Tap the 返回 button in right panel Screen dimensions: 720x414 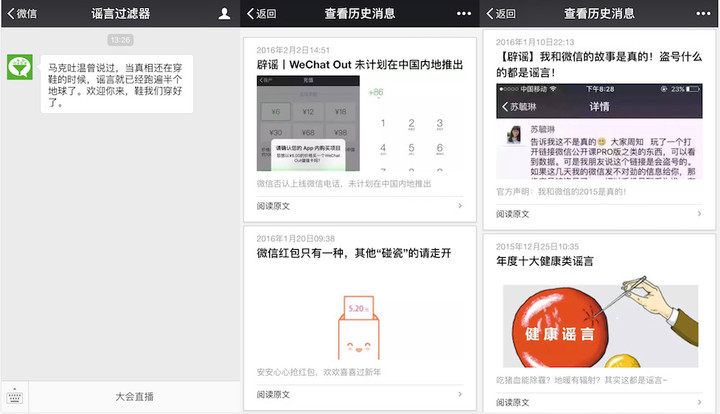(x=501, y=13)
